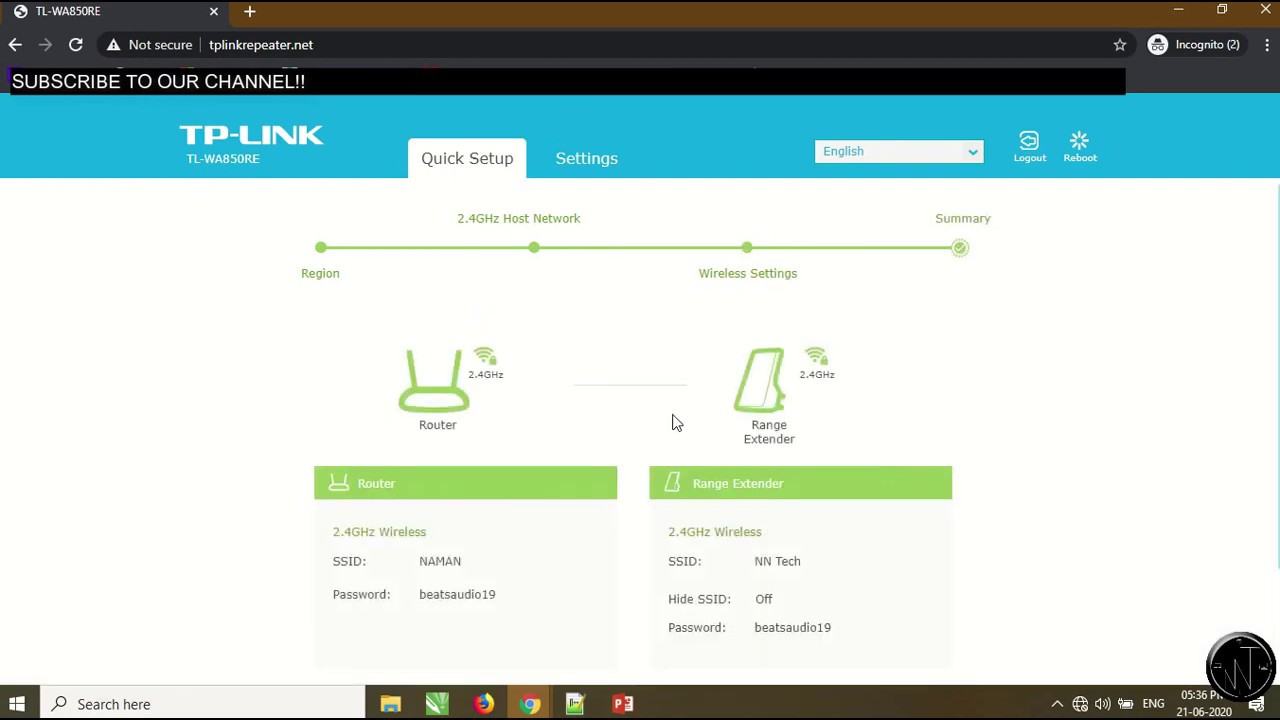This screenshot has height=720, width=1280.
Task: Switch to the Quick Setup tab
Action: pos(467,158)
